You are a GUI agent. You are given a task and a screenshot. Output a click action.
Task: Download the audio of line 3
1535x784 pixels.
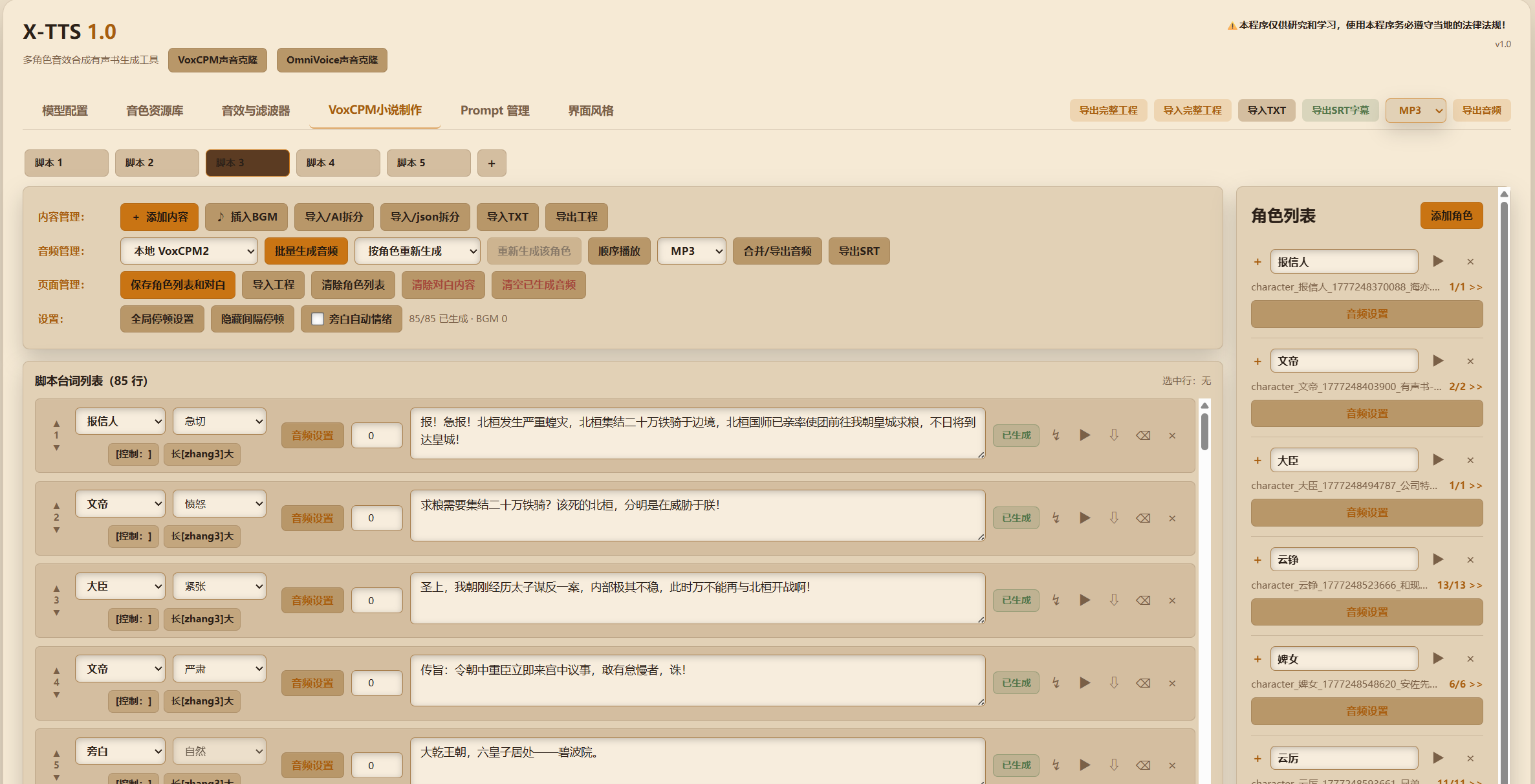(x=1114, y=600)
